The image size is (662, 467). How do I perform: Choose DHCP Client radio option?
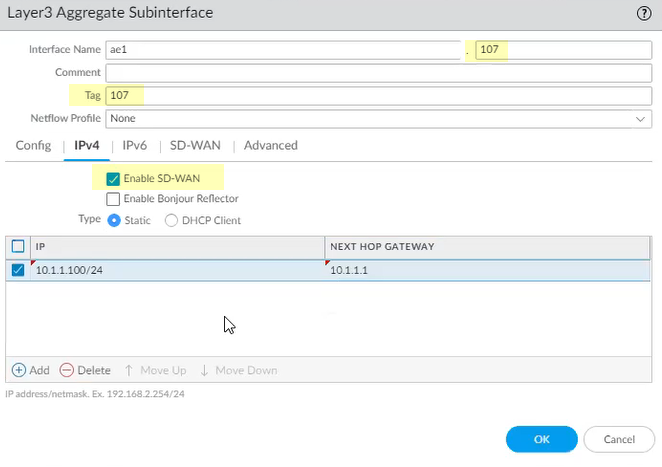[171, 220]
